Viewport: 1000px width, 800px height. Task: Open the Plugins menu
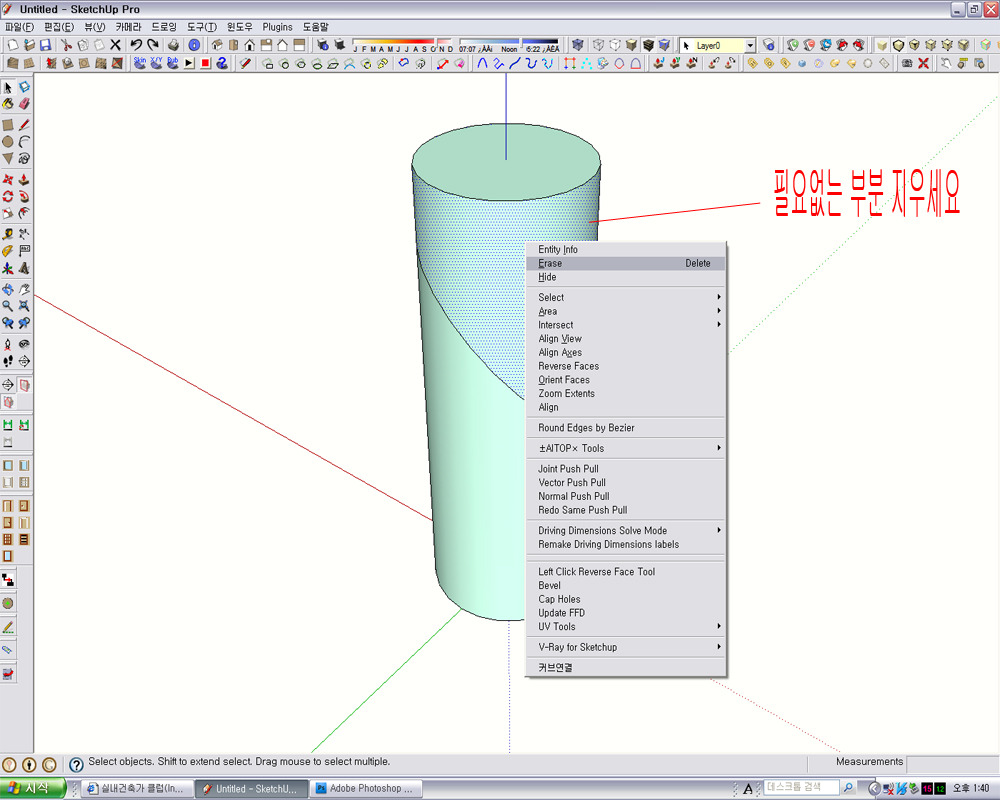(x=277, y=27)
